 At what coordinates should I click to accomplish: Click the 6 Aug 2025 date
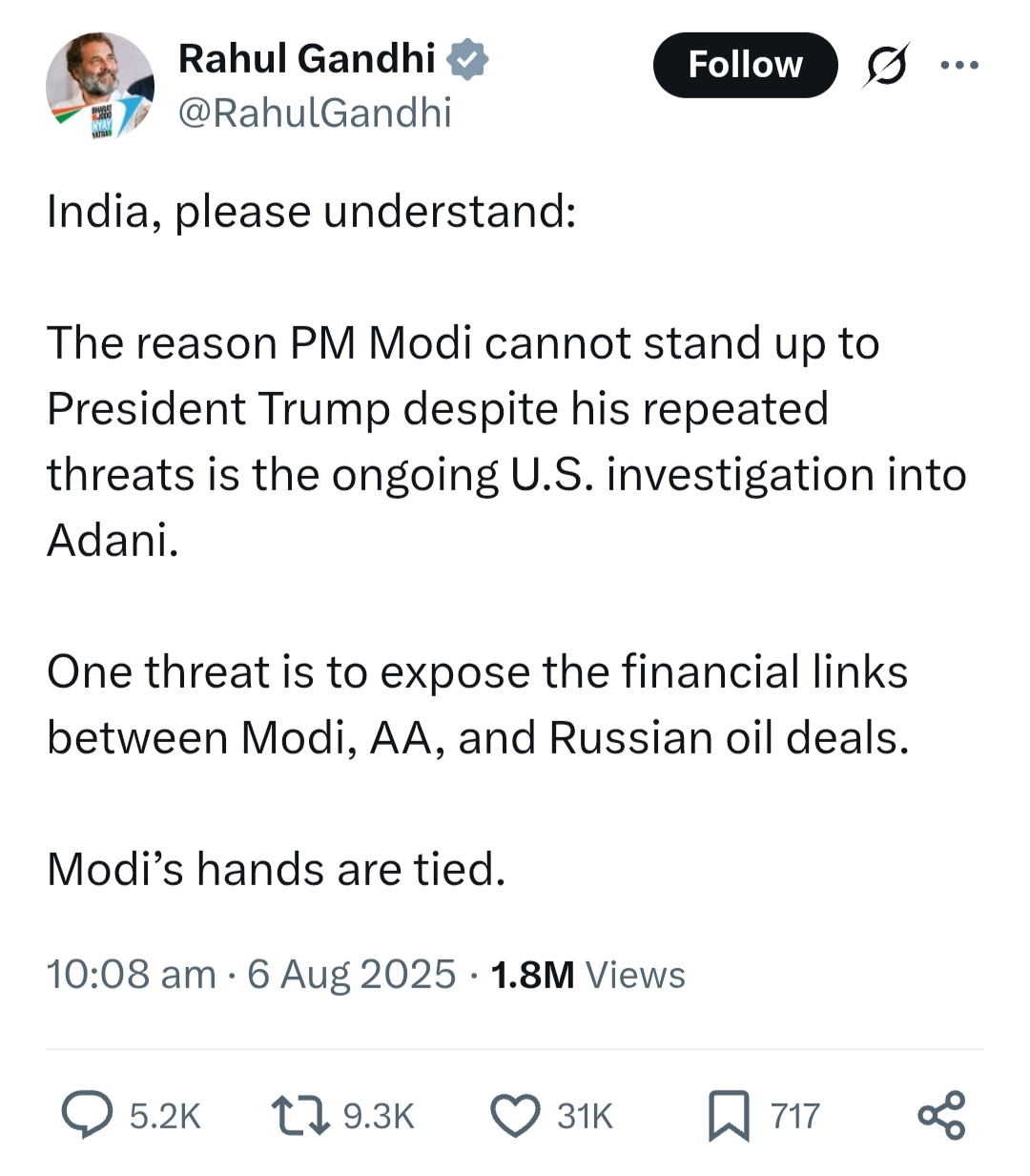click(x=351, y=975)
